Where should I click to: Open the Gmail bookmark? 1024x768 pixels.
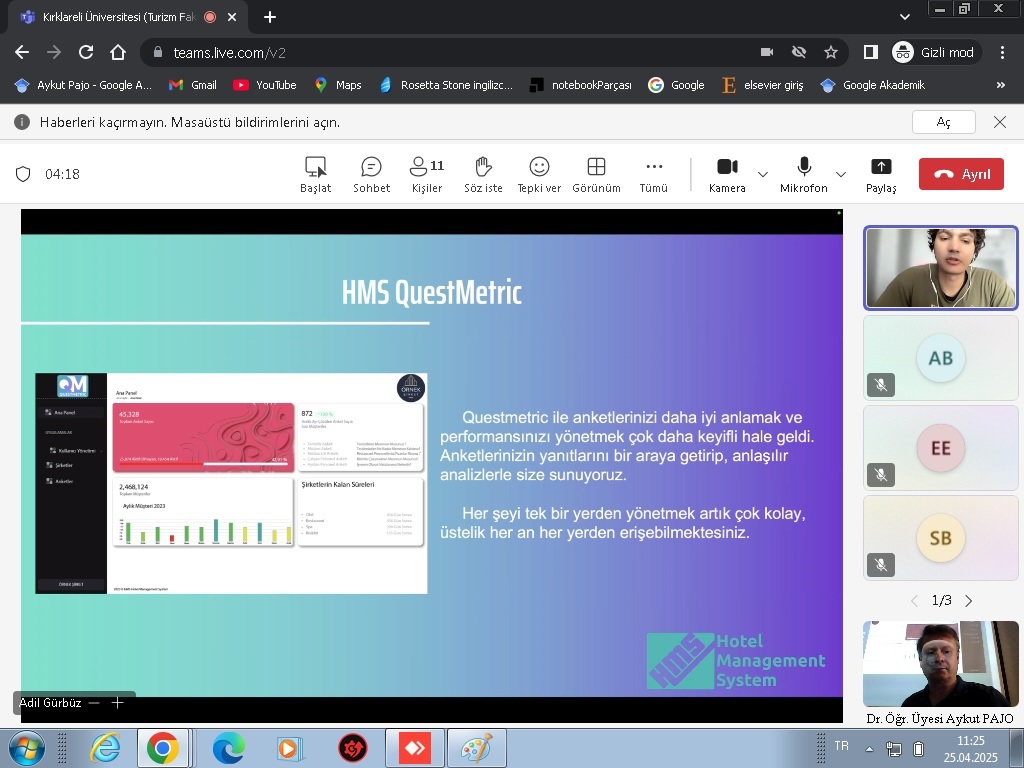[x=193, y=85]
